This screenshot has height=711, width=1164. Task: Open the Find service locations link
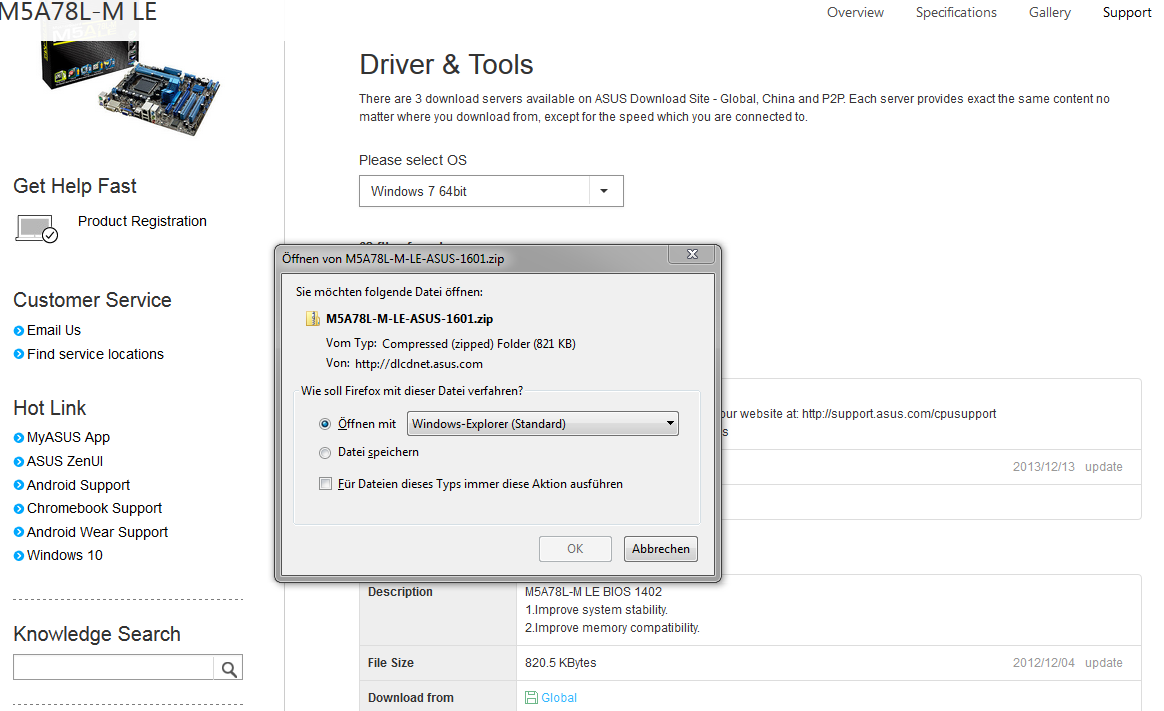click(95, 355)
